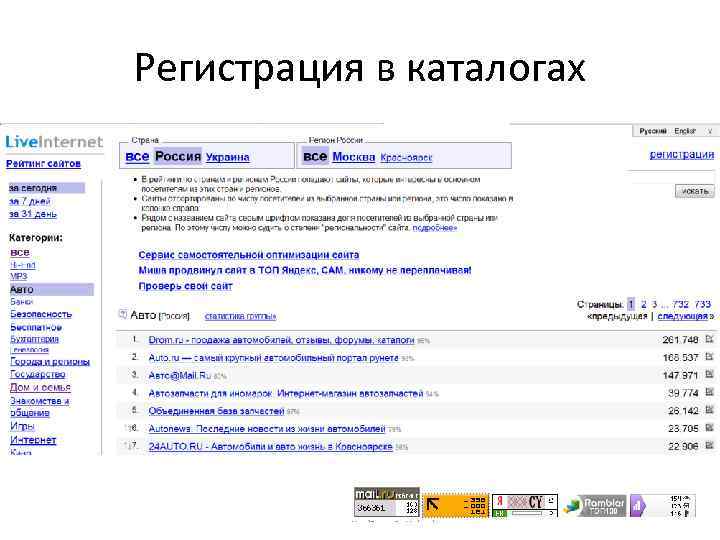
Task: Click the Rambler Top100 badge
Action: (x=594, y=506)
